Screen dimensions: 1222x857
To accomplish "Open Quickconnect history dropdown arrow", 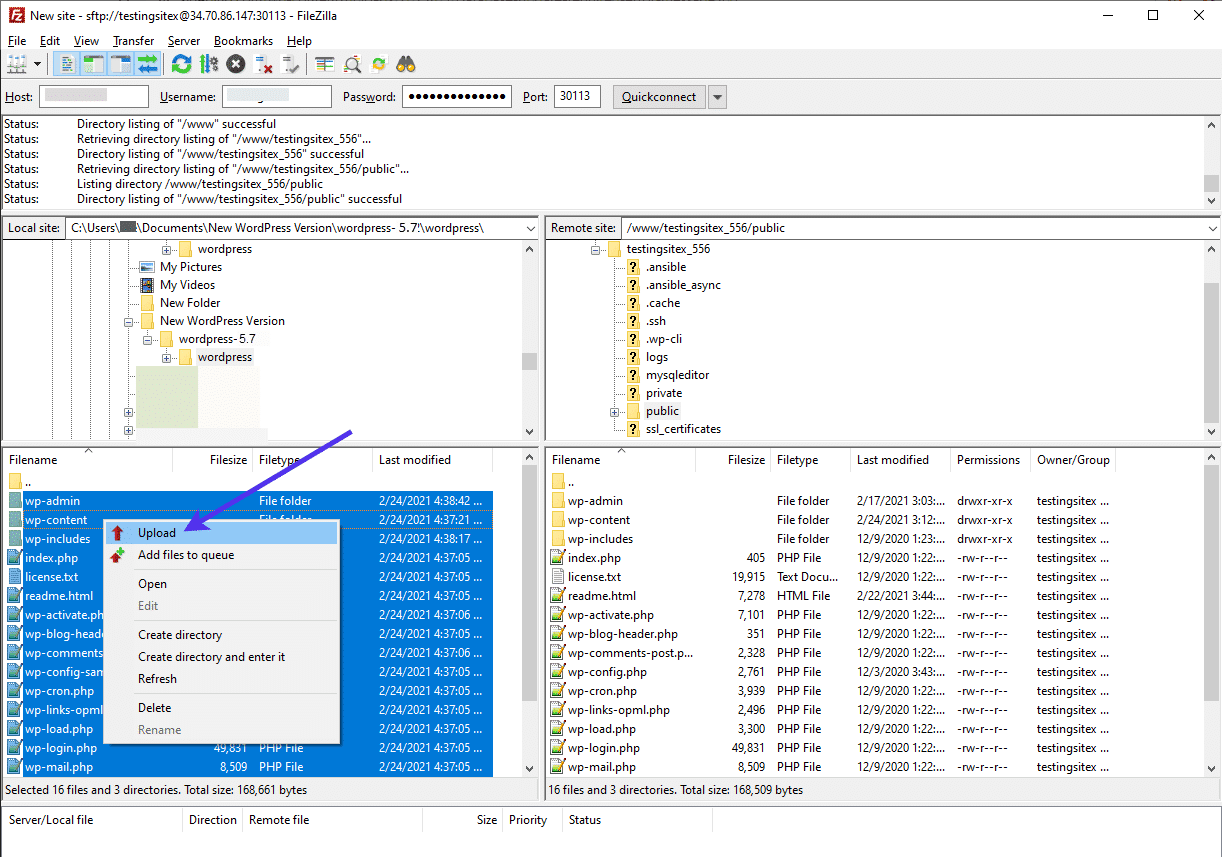I will tap(717, 97).
